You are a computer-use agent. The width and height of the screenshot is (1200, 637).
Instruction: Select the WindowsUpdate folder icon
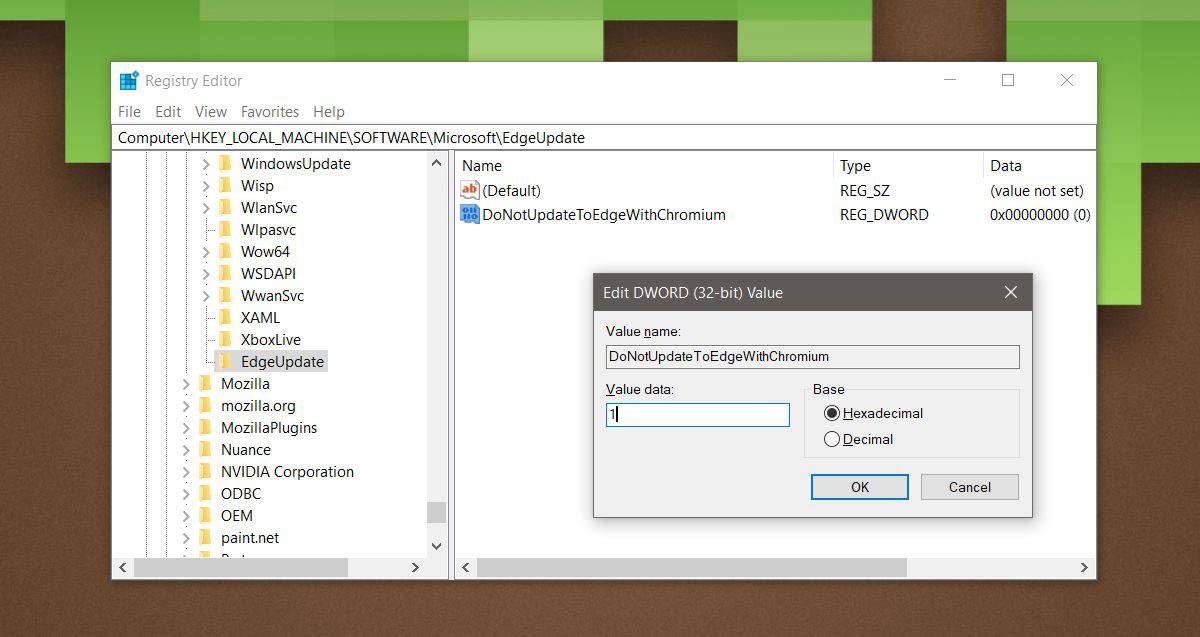pos(225,163)
